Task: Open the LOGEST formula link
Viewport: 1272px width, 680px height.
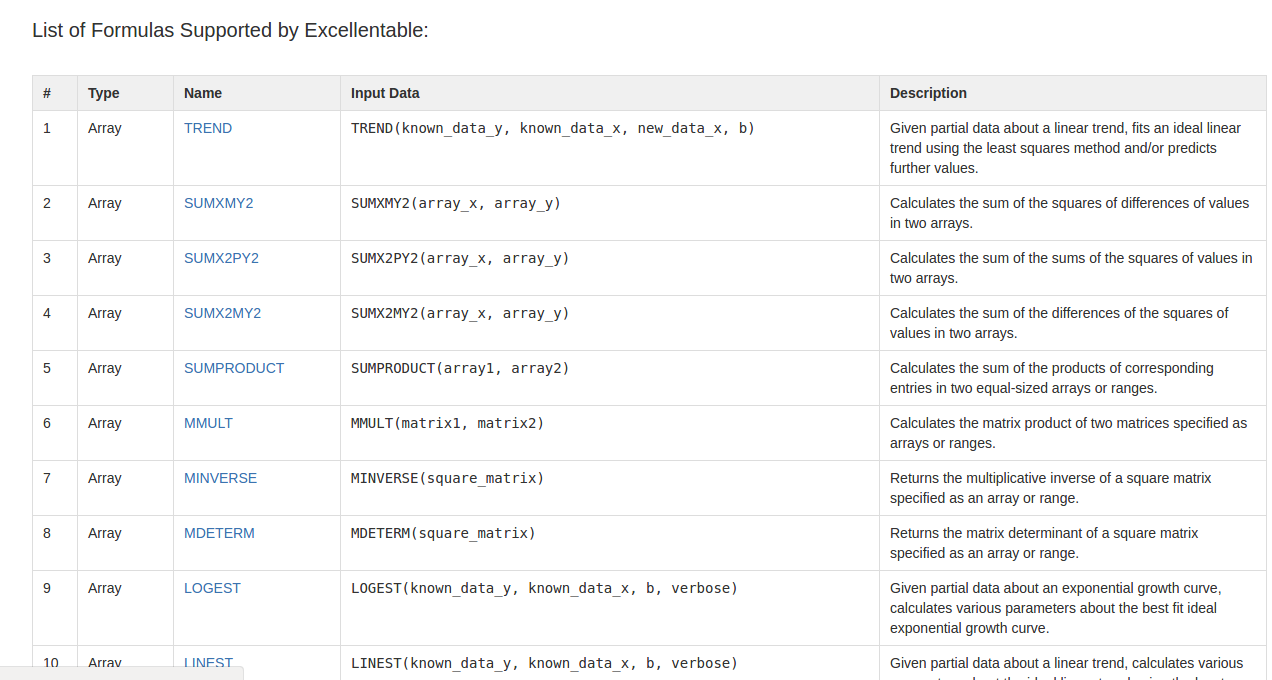Action: (212, 588)
